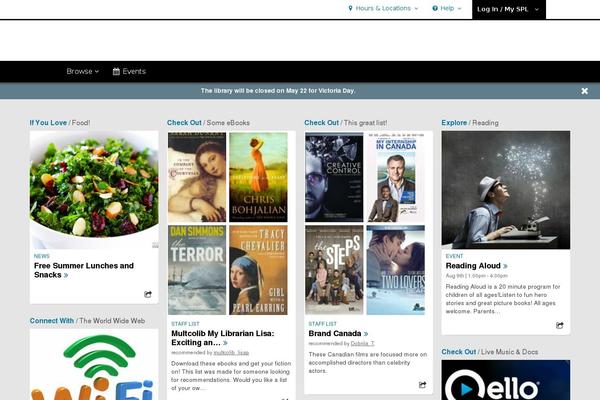Screen dimensions: 600x400
Task: Open the Chris Bohjalian book cover
Action: (258, 177)
